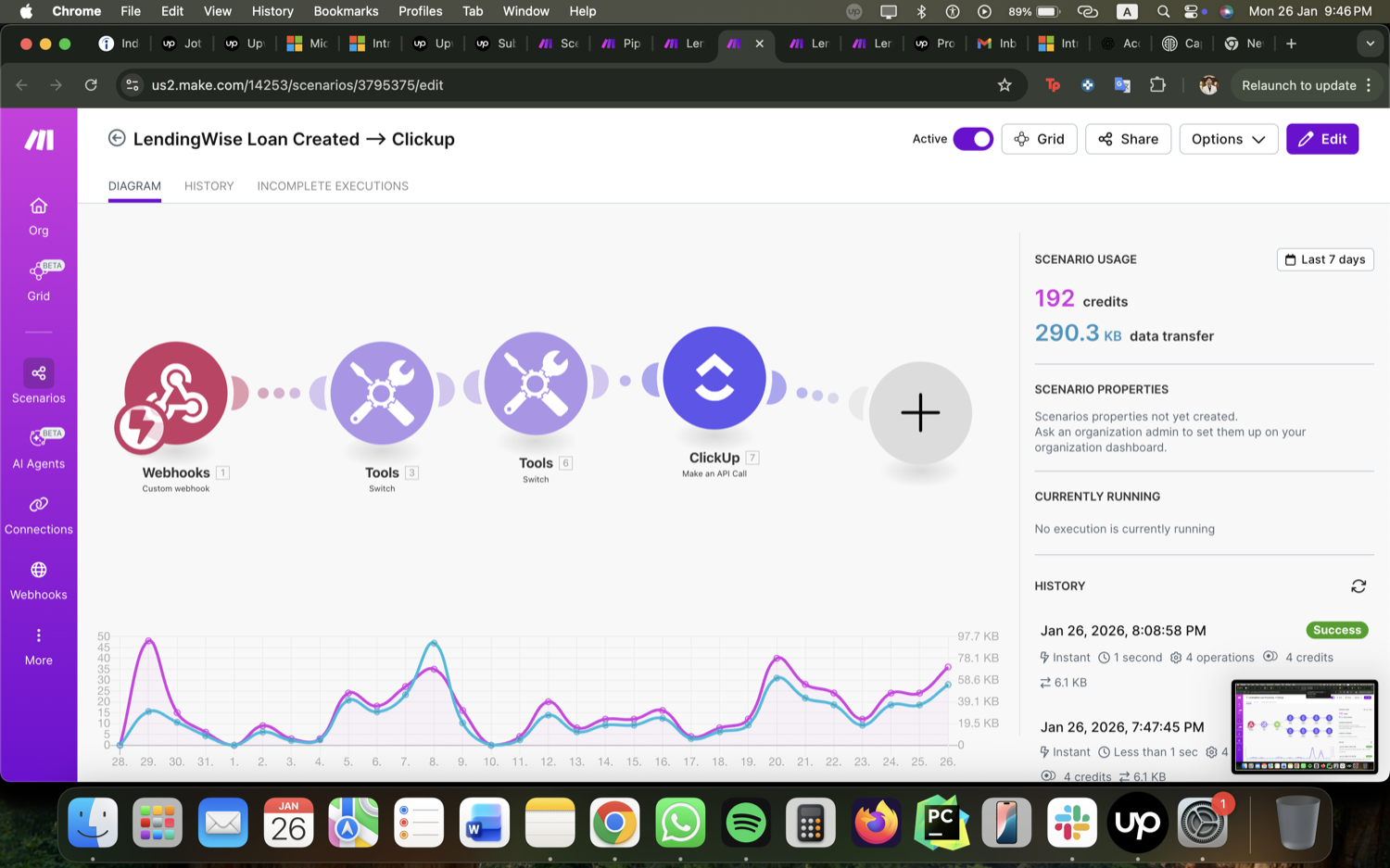
Task: Click the Make logo in sidebar
Action: pos(39,140)
